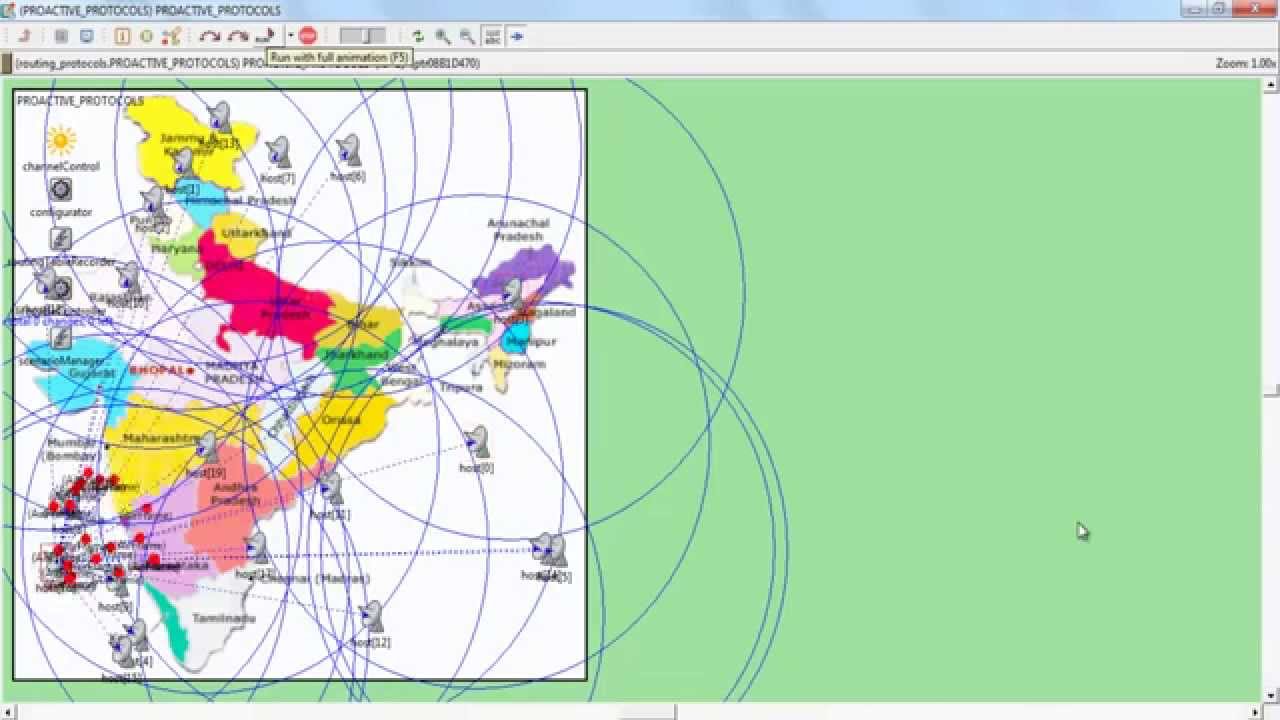
Task: Select the host[0] antenna node
Action: (477, 443)
